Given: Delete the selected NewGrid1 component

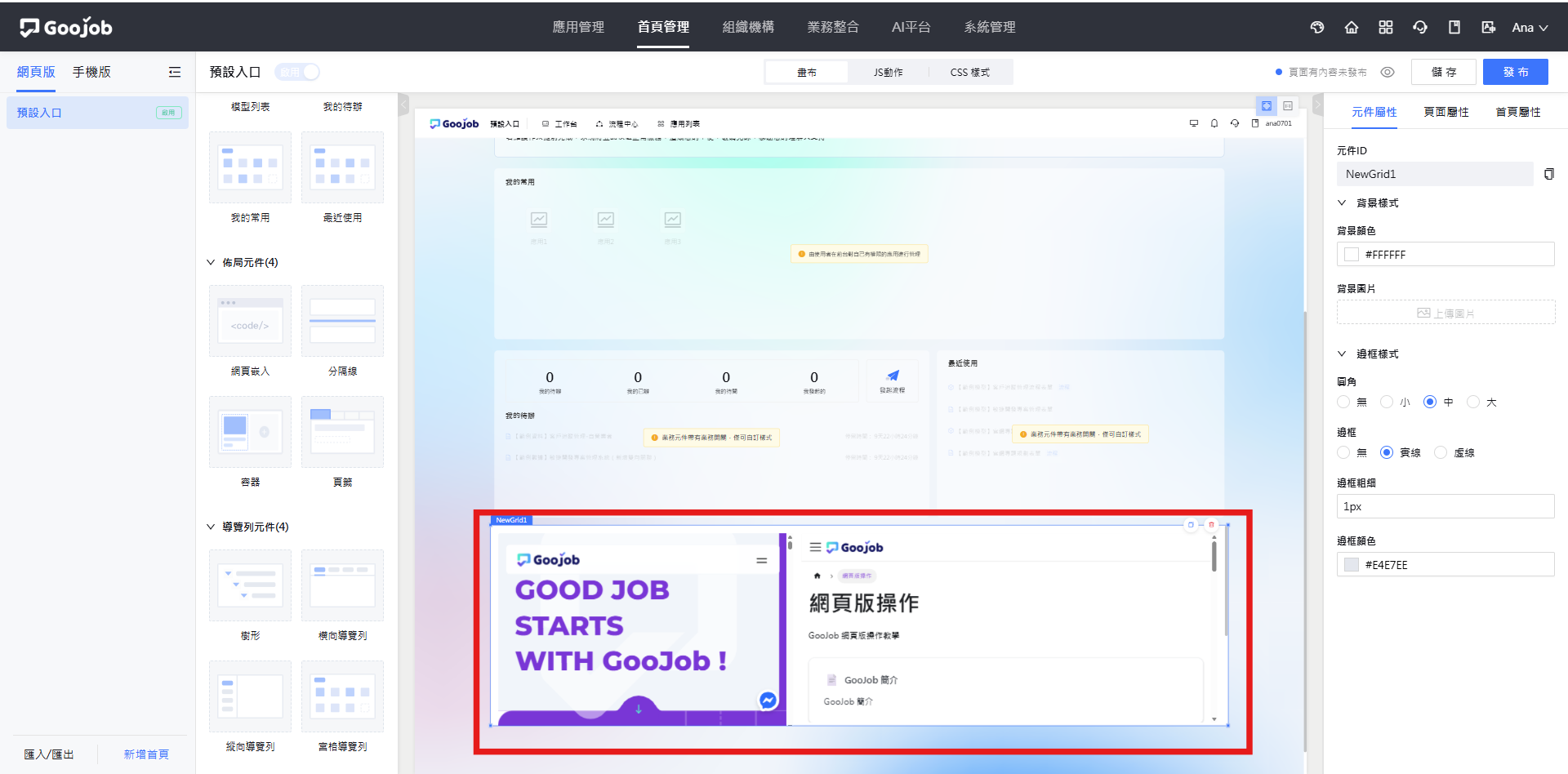Looking at the screenshot, I should click(x=1212, y=525).
